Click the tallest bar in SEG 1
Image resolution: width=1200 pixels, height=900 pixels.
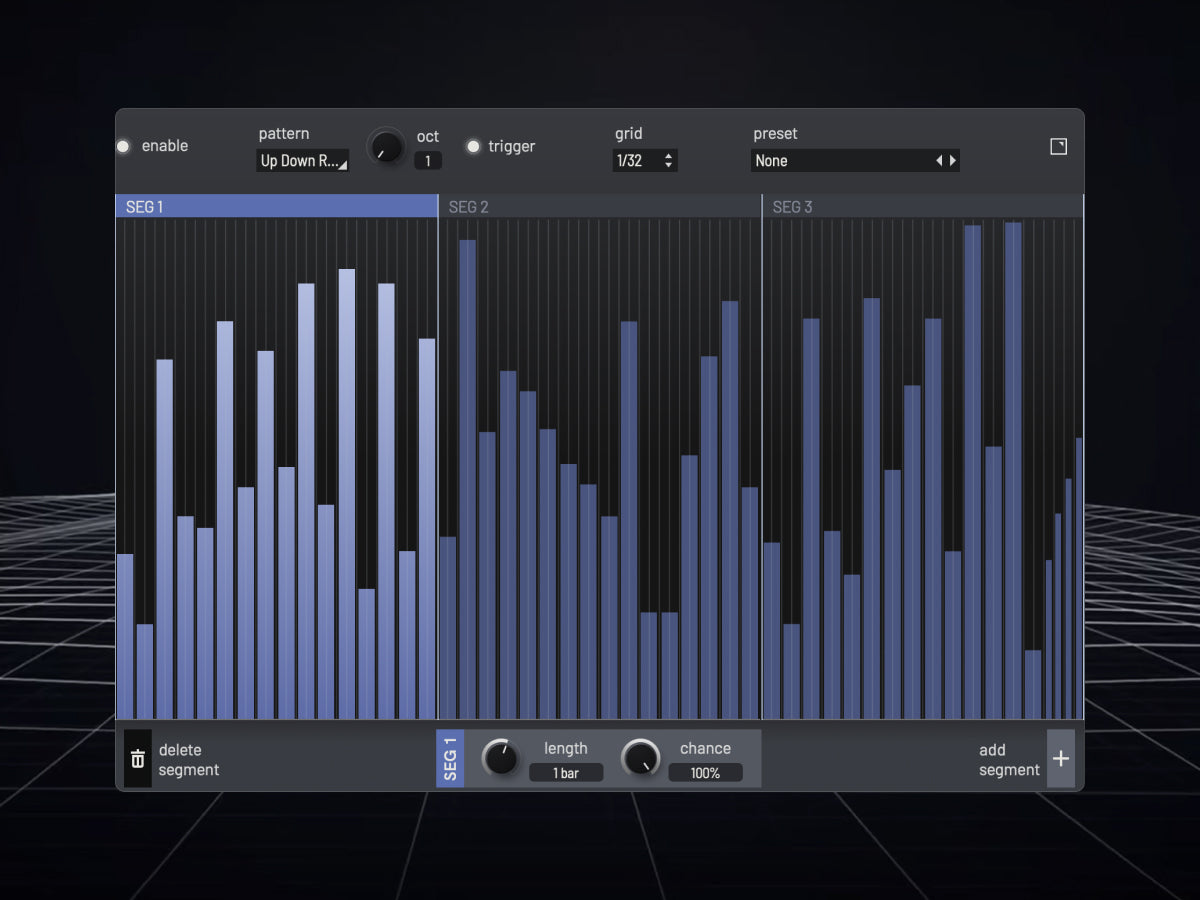347,494
